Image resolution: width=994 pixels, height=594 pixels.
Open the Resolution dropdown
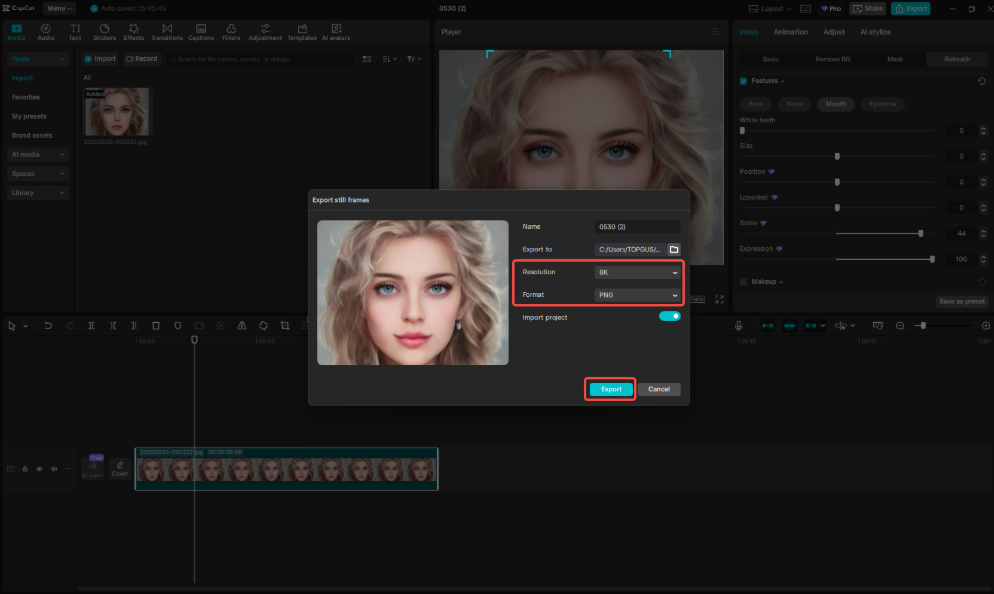click(x=638, y=271)
